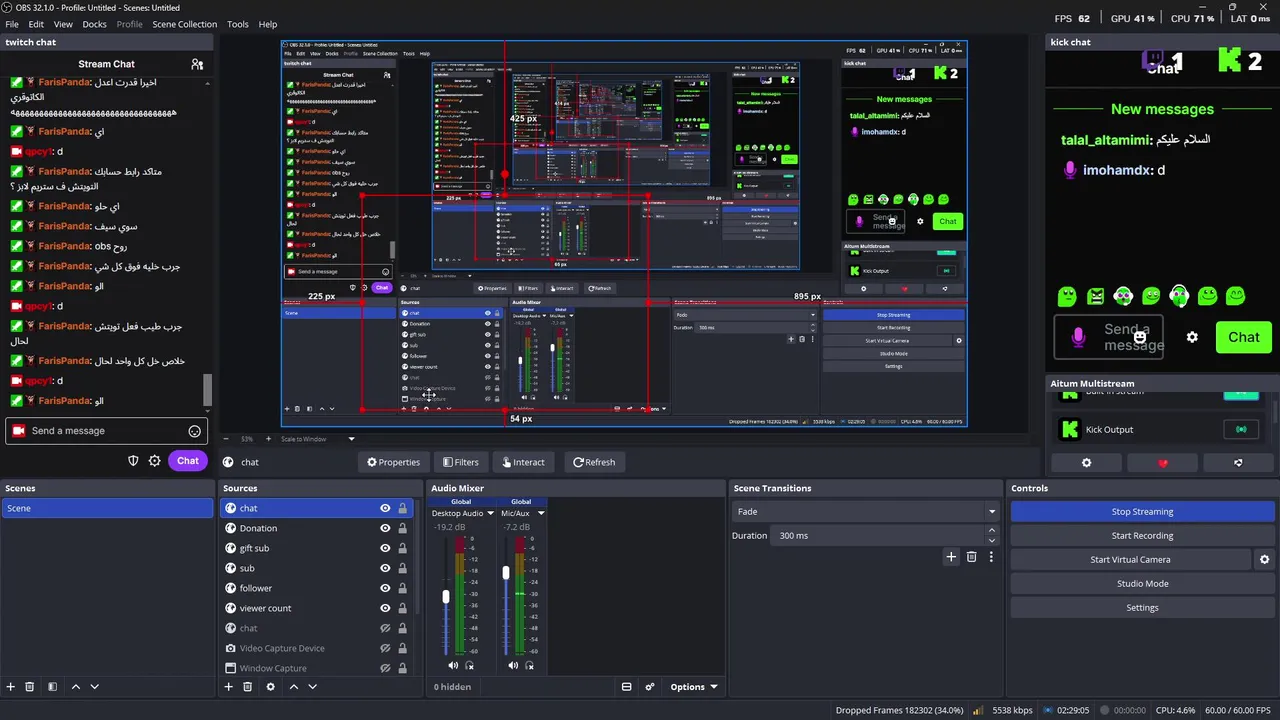Image resolution: width=1280 pixels, height=720 pixels.
Task: Open Virtual Camera settings gear
Action: pyautogui.click(x=1264, y=560)
